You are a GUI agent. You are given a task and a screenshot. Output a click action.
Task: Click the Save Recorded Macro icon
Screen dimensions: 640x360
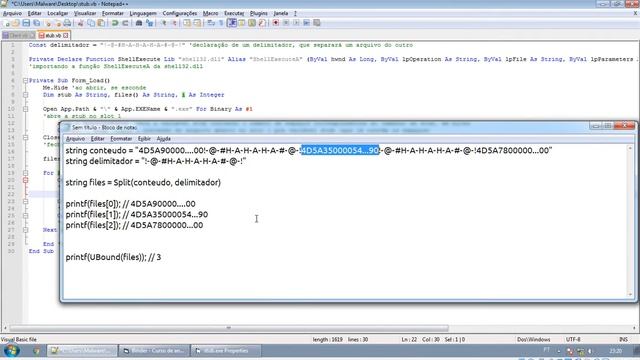click(x=316, y=23)
